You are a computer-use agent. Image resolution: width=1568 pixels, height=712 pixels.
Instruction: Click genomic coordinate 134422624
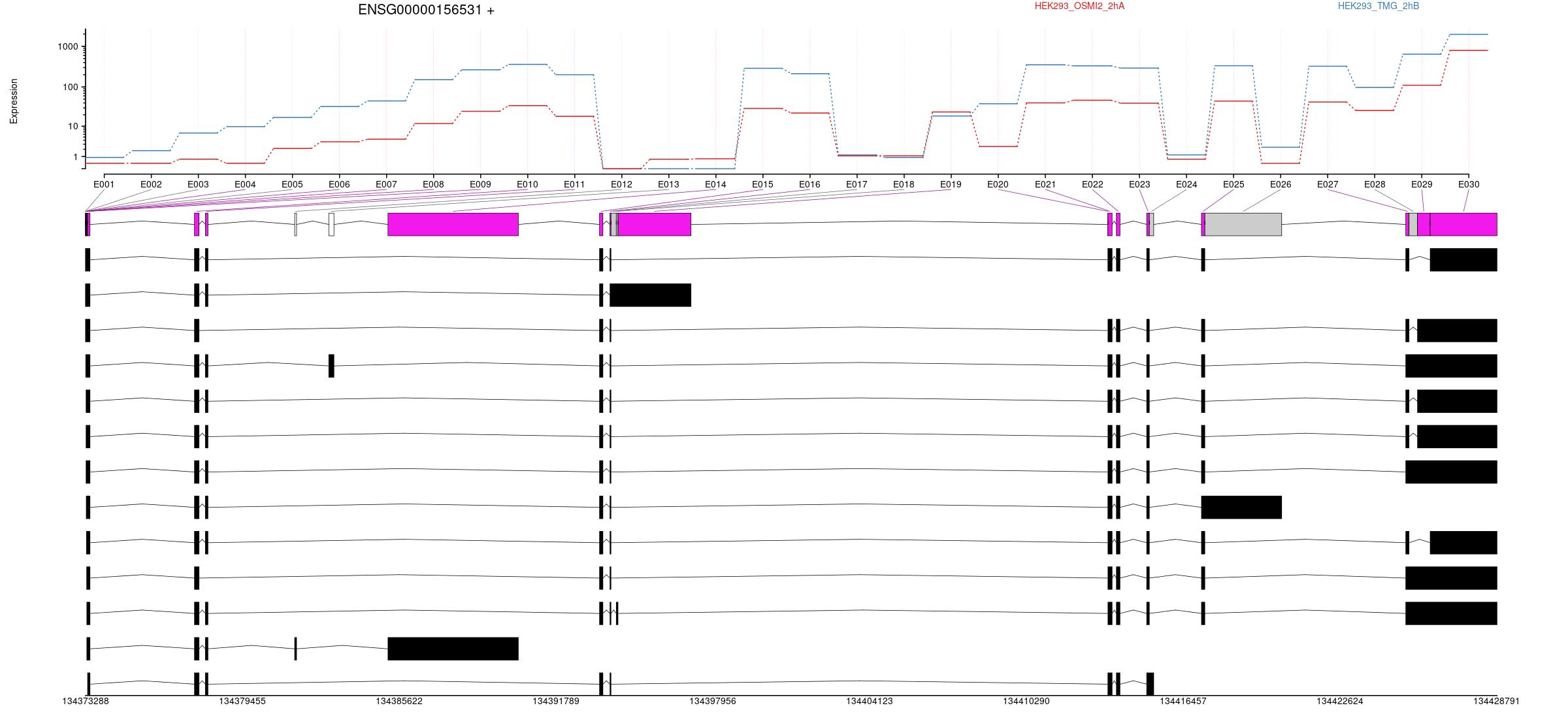click(1340, 701)
